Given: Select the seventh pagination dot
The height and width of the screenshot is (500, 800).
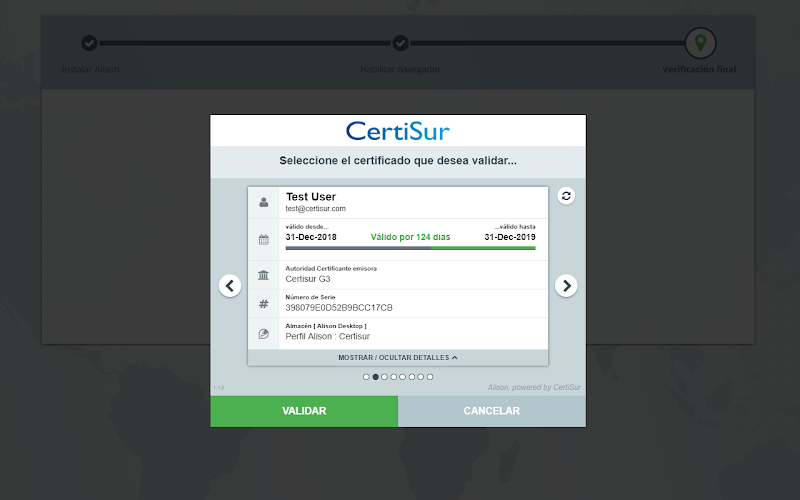Looking at the screenshot, I should [x=420, y=377].
